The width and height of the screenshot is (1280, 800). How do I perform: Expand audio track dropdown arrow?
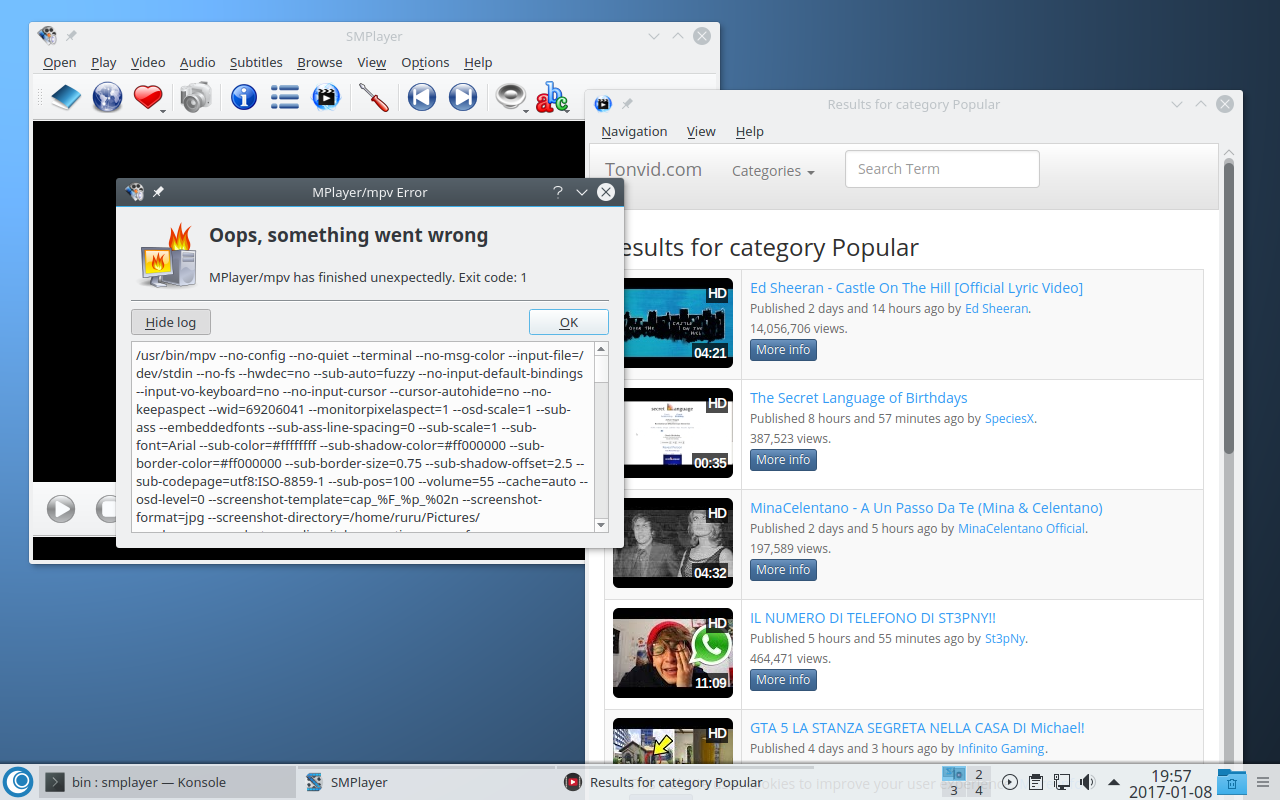[x=527, y=110]
